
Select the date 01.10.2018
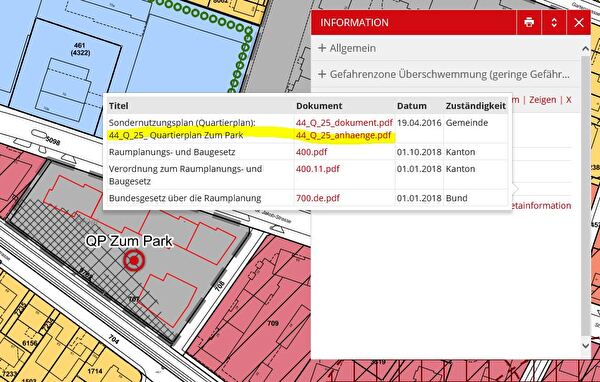[419, 152]
